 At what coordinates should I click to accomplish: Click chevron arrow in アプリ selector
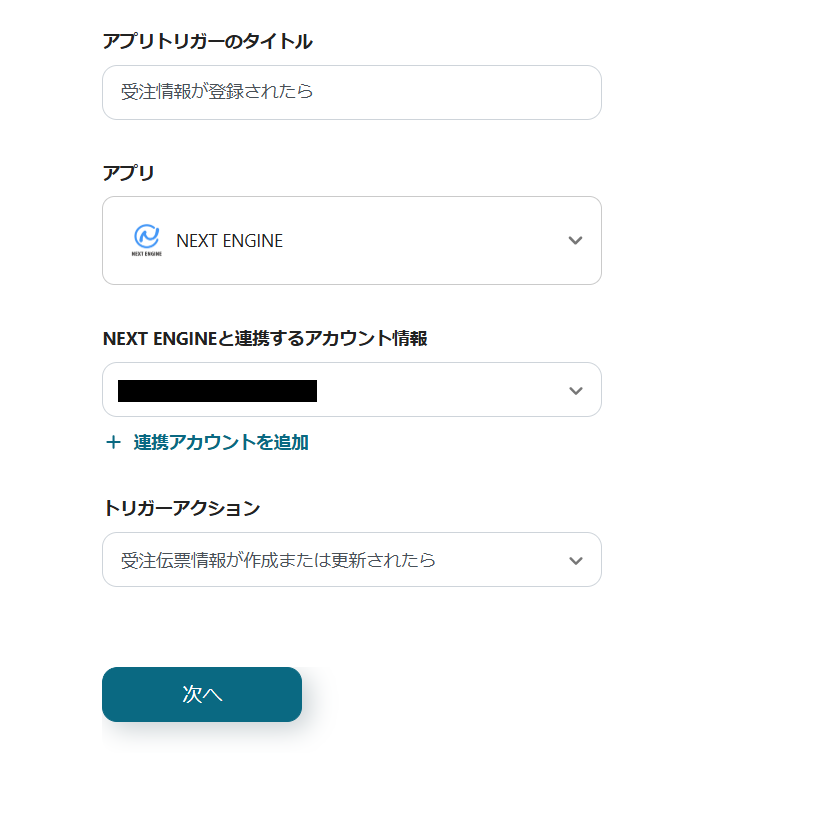click(x=575, y=240)
